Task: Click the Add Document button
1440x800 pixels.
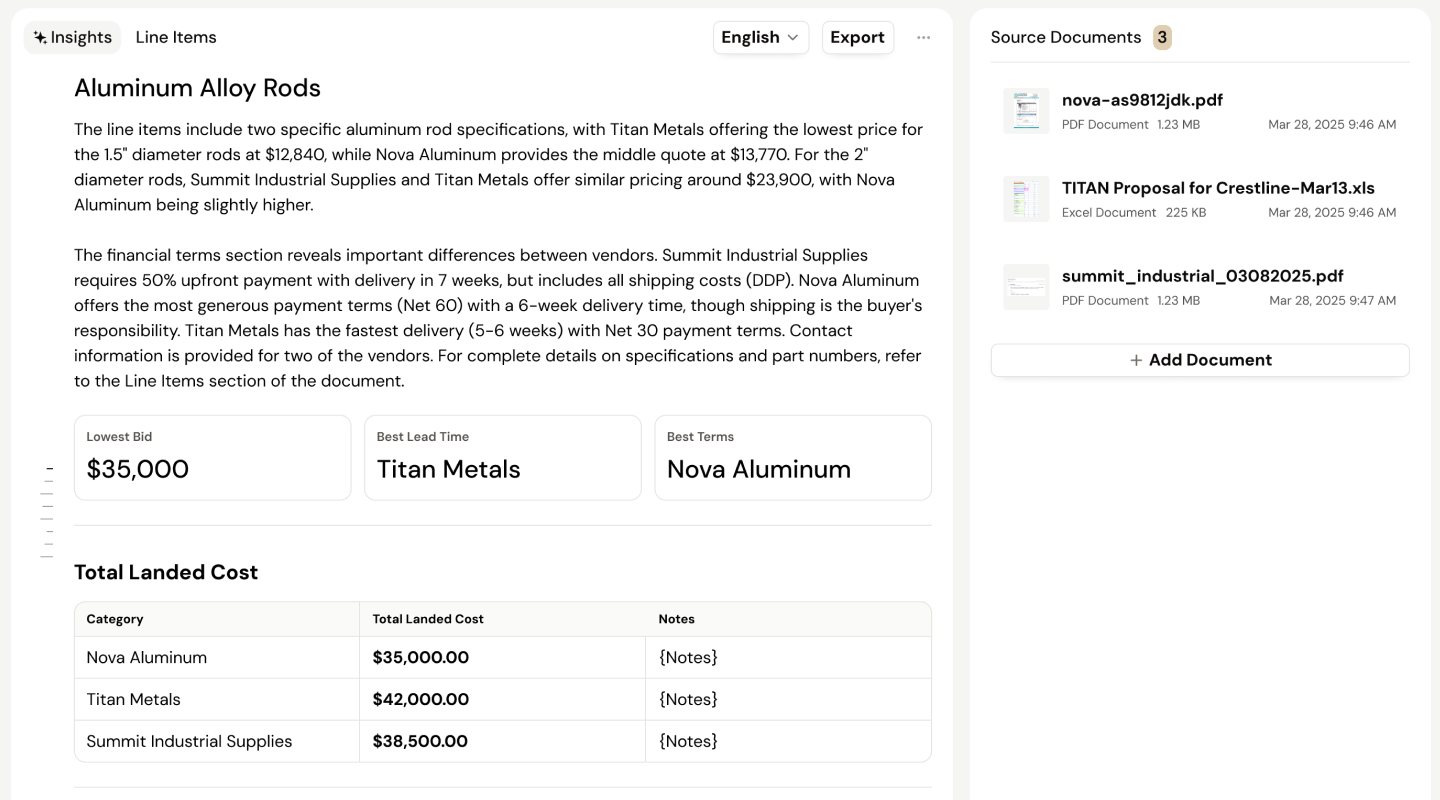Action: tap(1200, 360)
